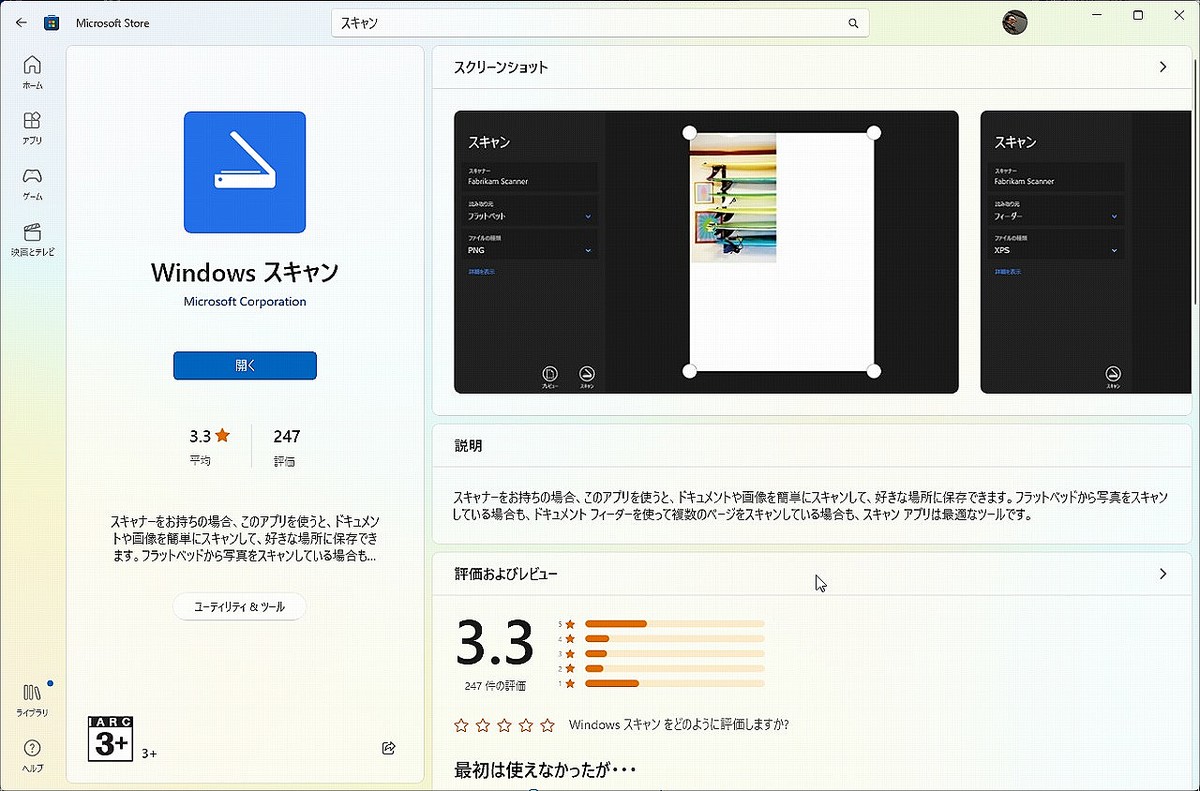Open ライブラリ (Library) from sidebar
The height and width of the screenshot is (791, 1200).
coord(32,699)
